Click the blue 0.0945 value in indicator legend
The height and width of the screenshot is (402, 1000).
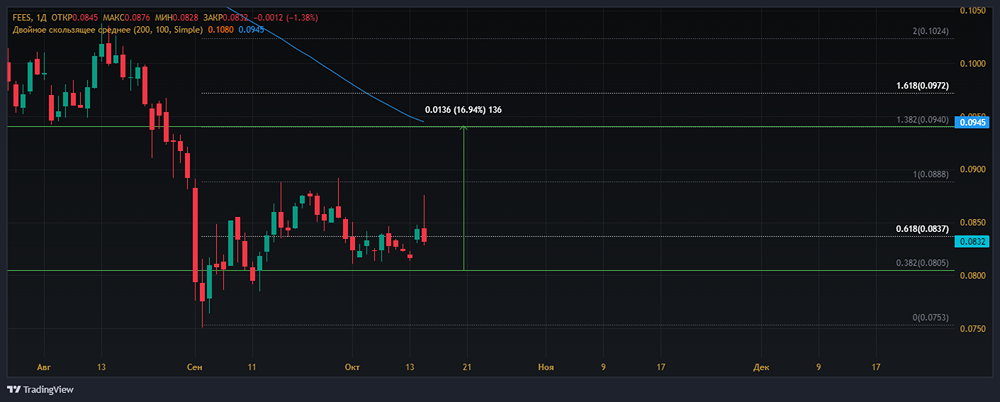tap(251, 29)
